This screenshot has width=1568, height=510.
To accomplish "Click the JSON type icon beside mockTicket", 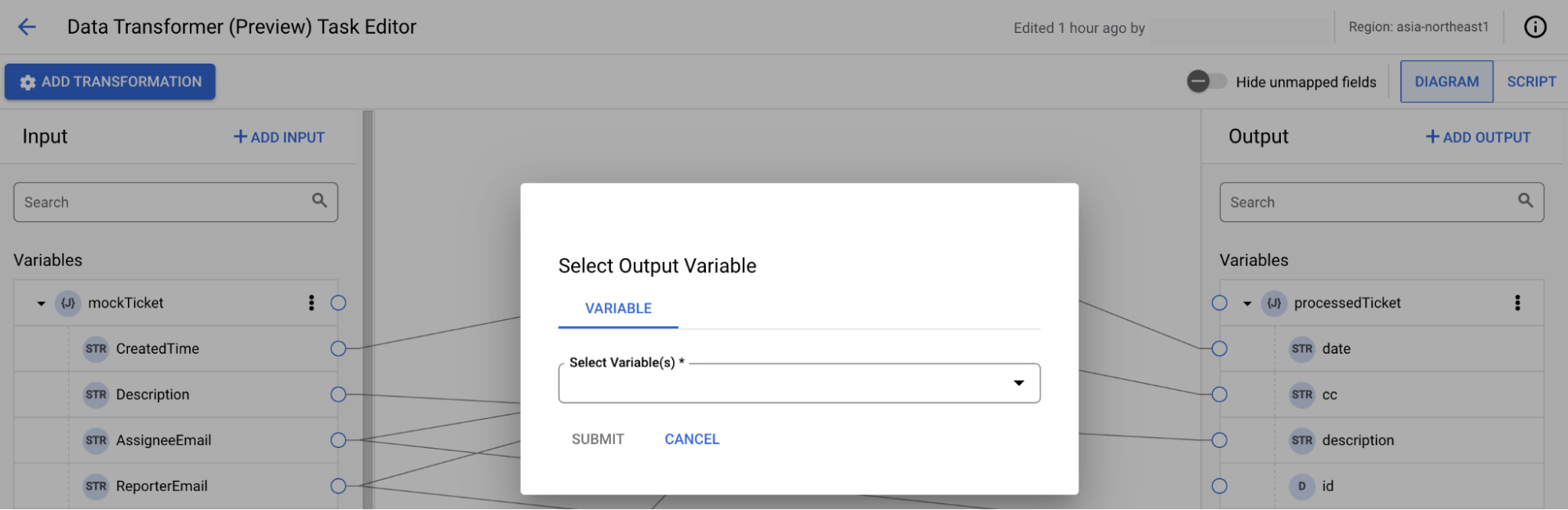I will pyautogui.click(x=69, y=303).
